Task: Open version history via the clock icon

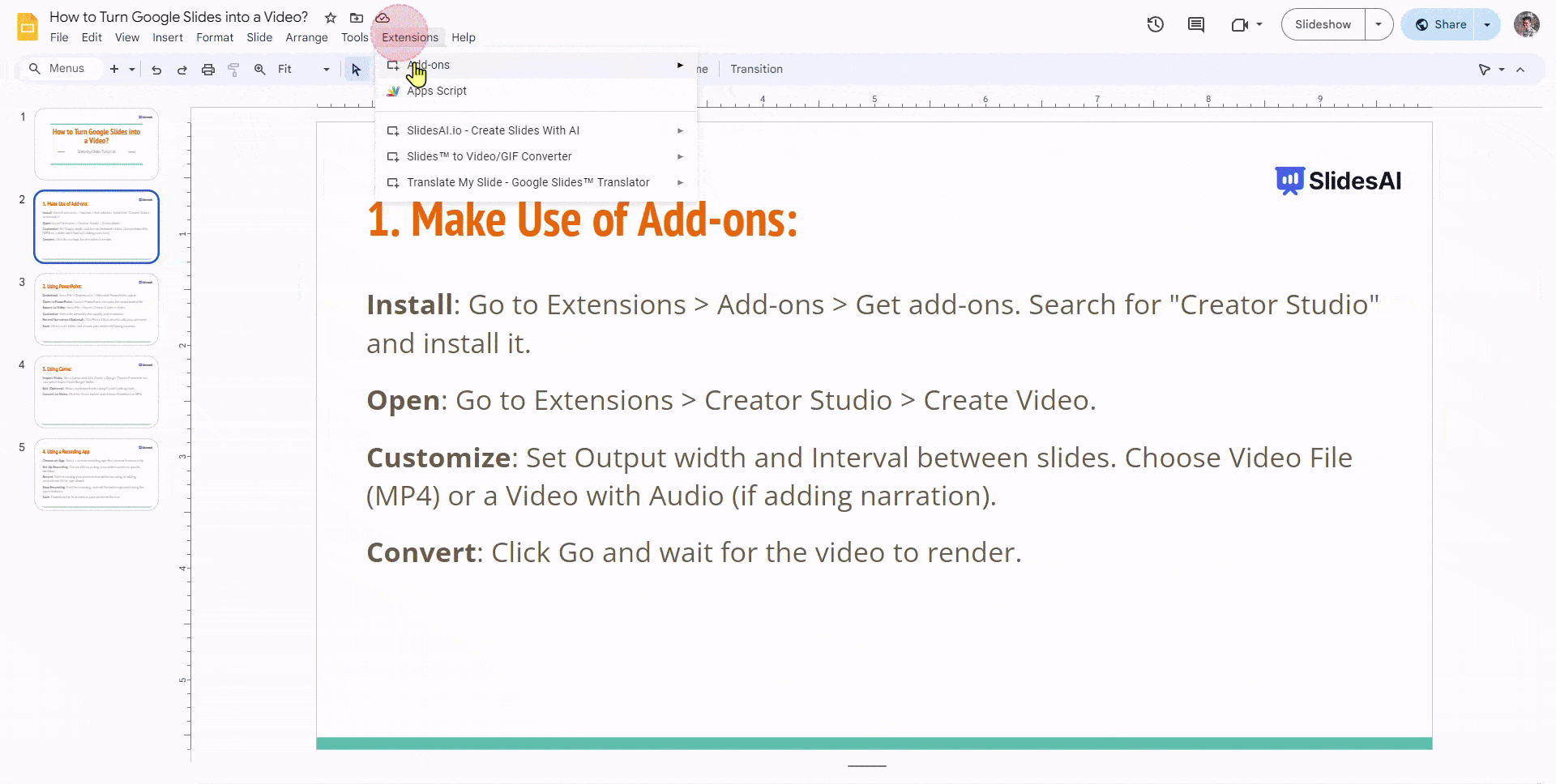Action: (1155, 24)
